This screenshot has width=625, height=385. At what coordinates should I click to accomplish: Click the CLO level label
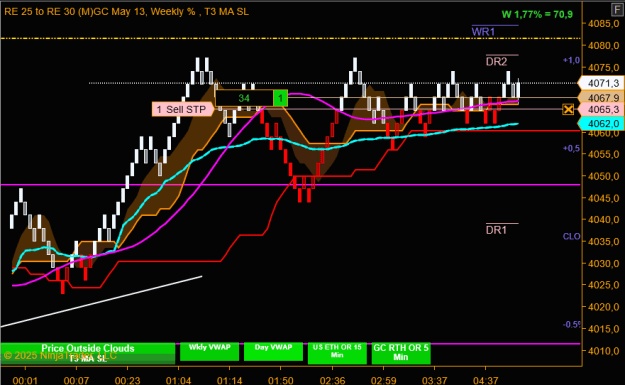tap(572, 236)
